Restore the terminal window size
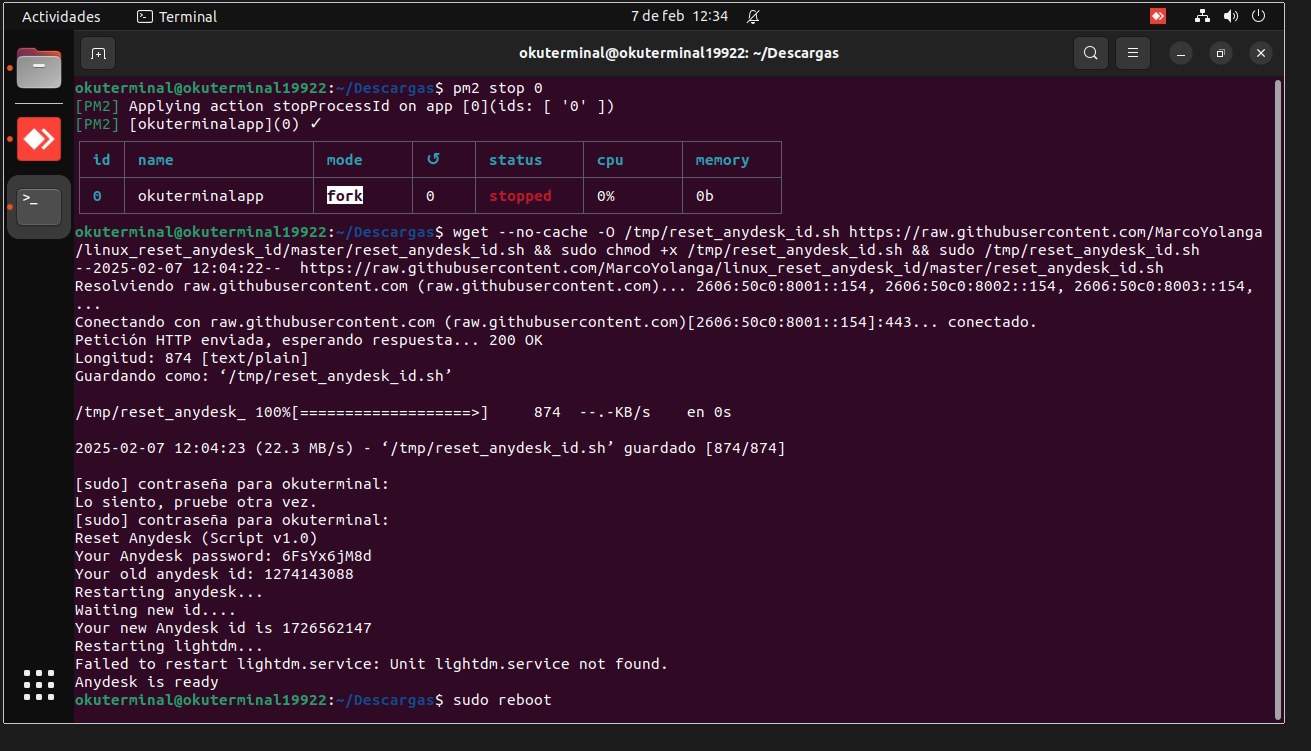 (1220, 53)
